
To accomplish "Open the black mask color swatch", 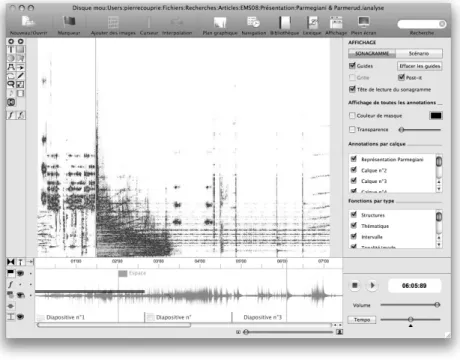I will pos(436,116).
